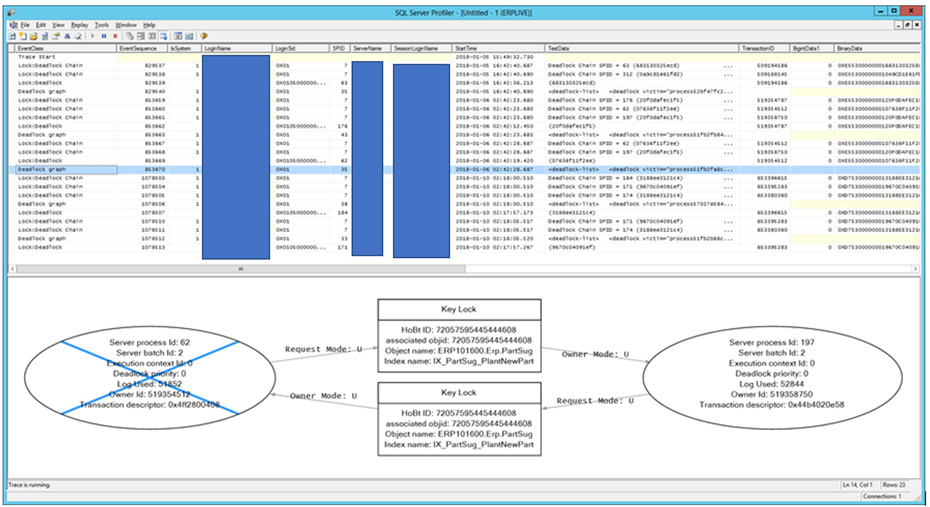Click victim process node Server process Id 62

150,378
